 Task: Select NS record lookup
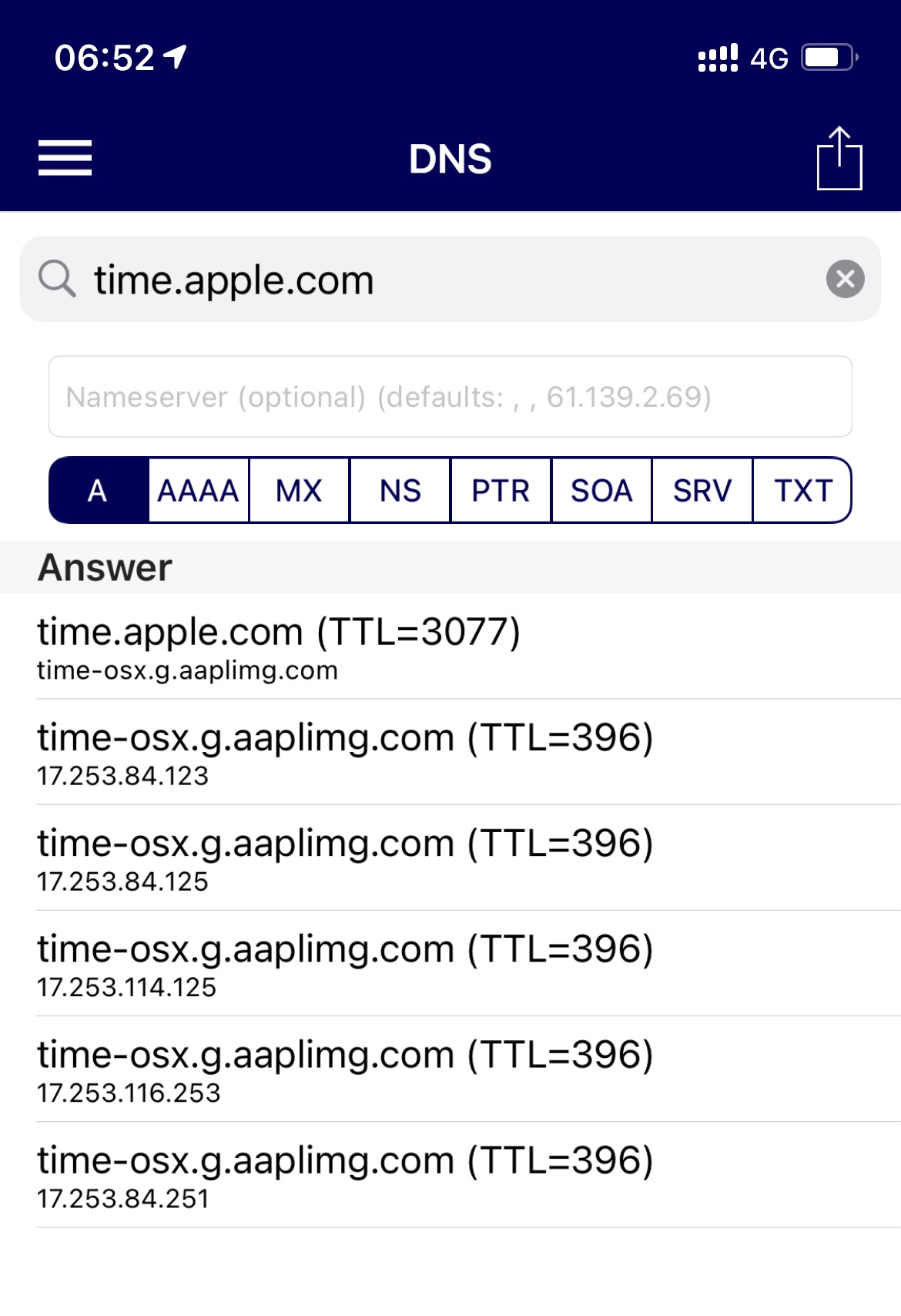click(x=400, y=491)
